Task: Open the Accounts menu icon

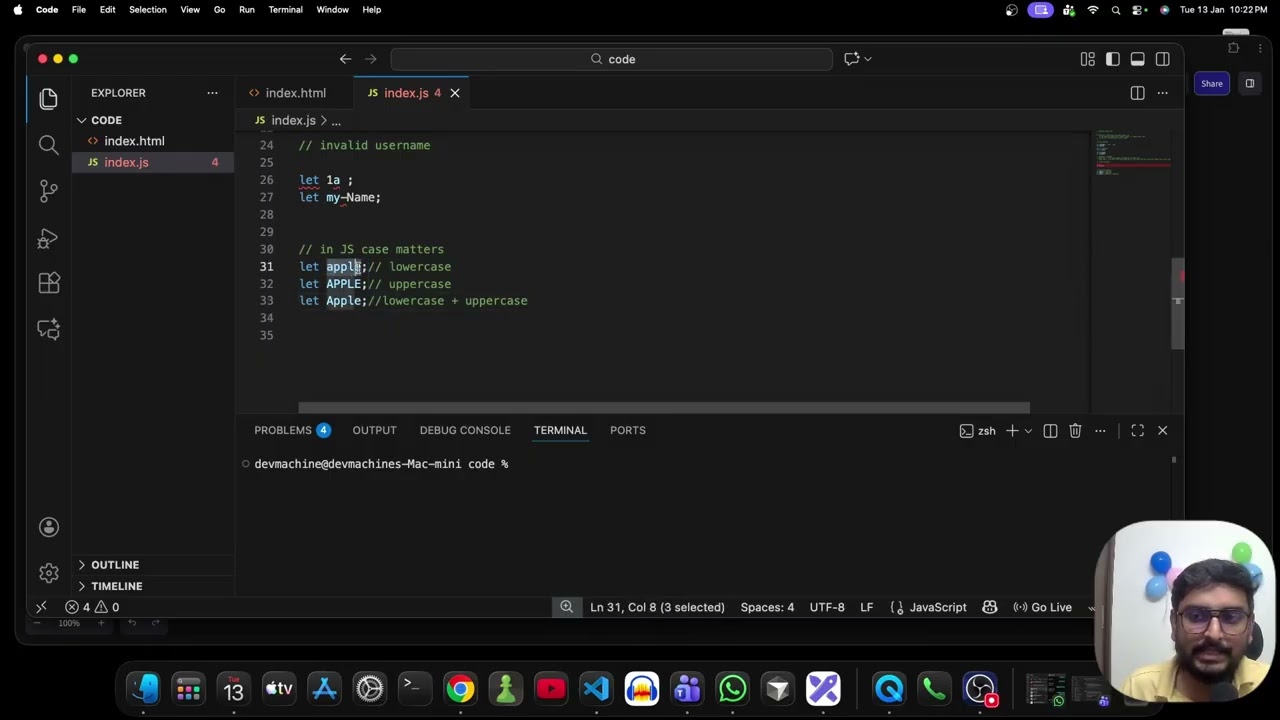Action: 48,527
